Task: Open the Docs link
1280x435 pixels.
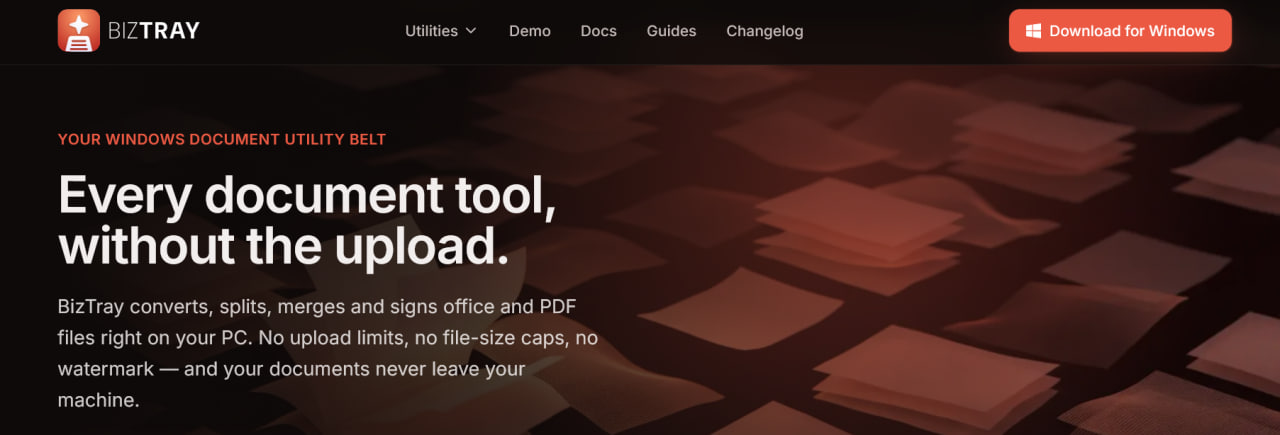Action: pos(599,31)
